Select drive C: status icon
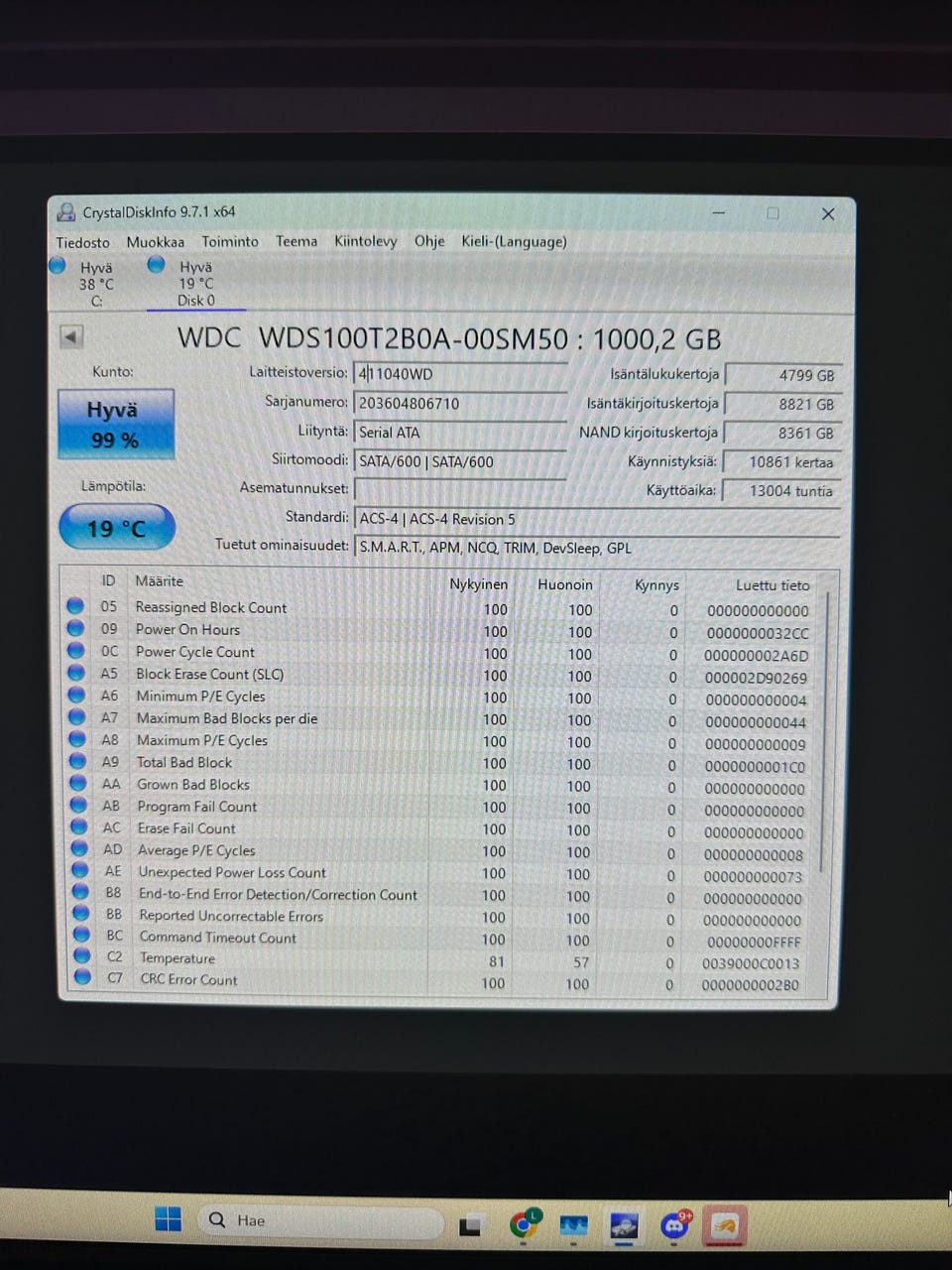 58,265
